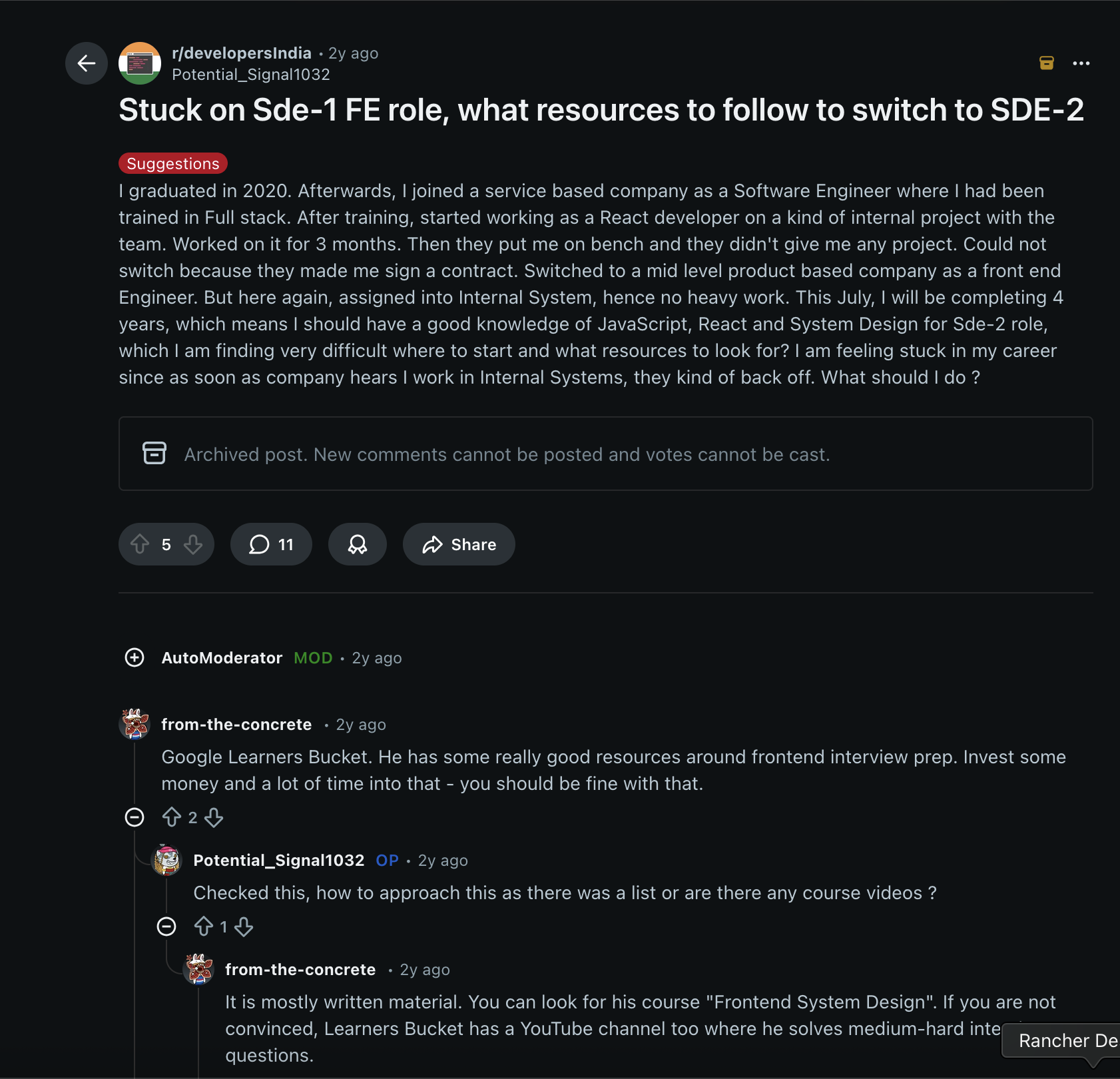The height and width of the screenshot is (1079, 1120).
Task: Click the award icon below the post
Action: click(358, 544)
